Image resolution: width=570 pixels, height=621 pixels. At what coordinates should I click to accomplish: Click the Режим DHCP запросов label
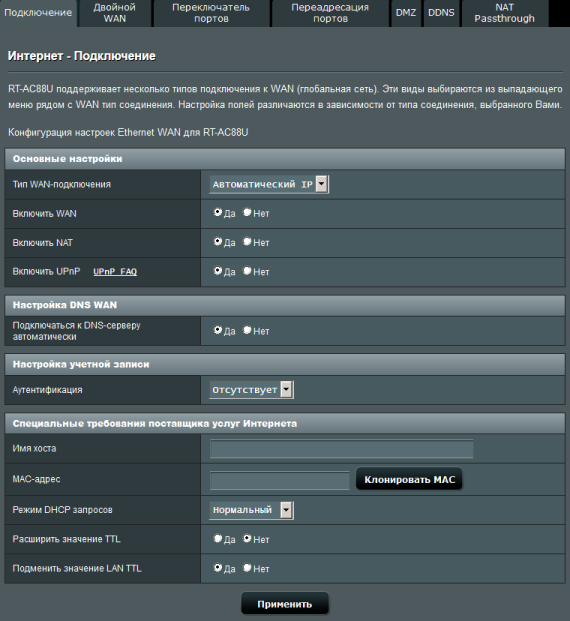click(63, 510)
